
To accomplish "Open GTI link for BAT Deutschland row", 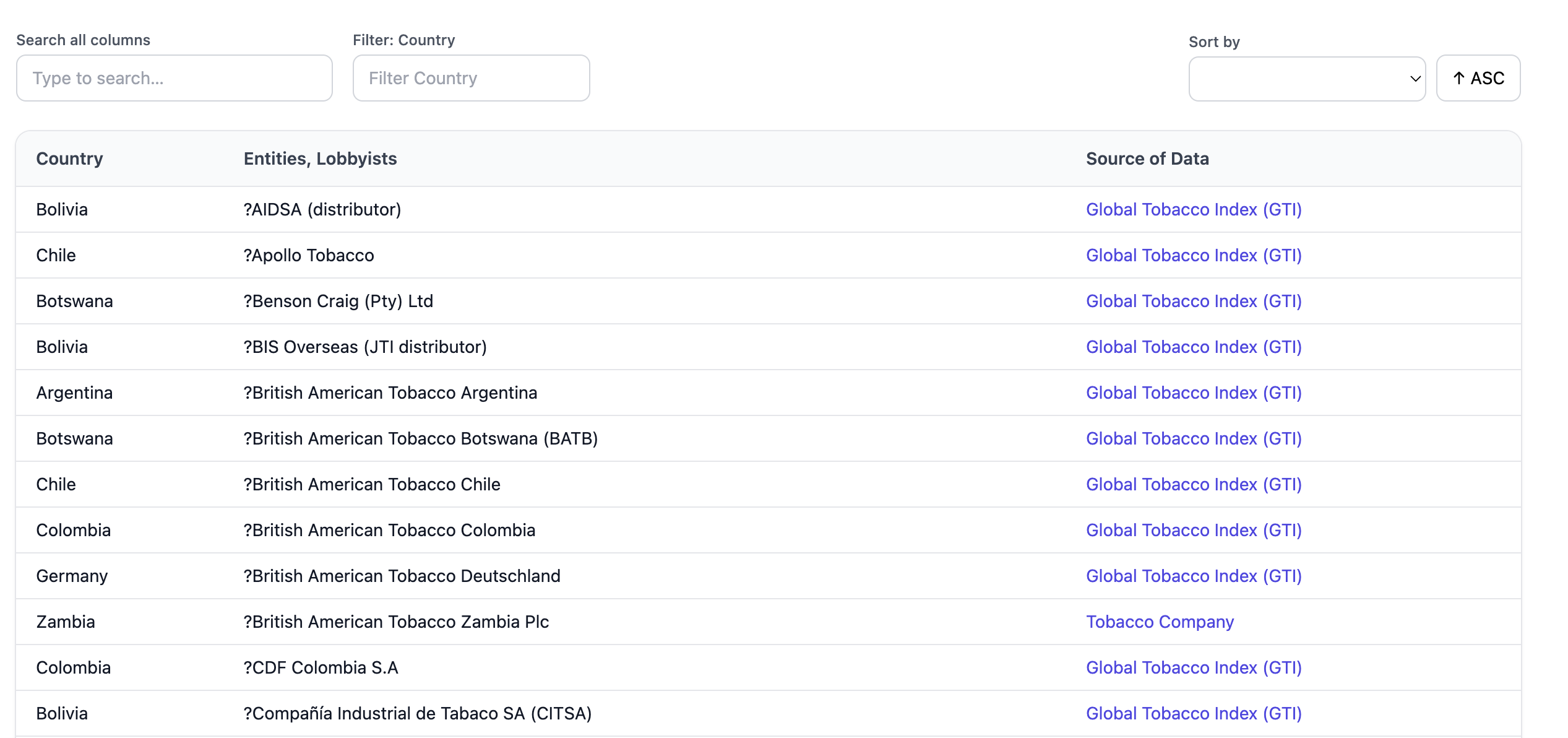I will click(x=1193, y=576).
